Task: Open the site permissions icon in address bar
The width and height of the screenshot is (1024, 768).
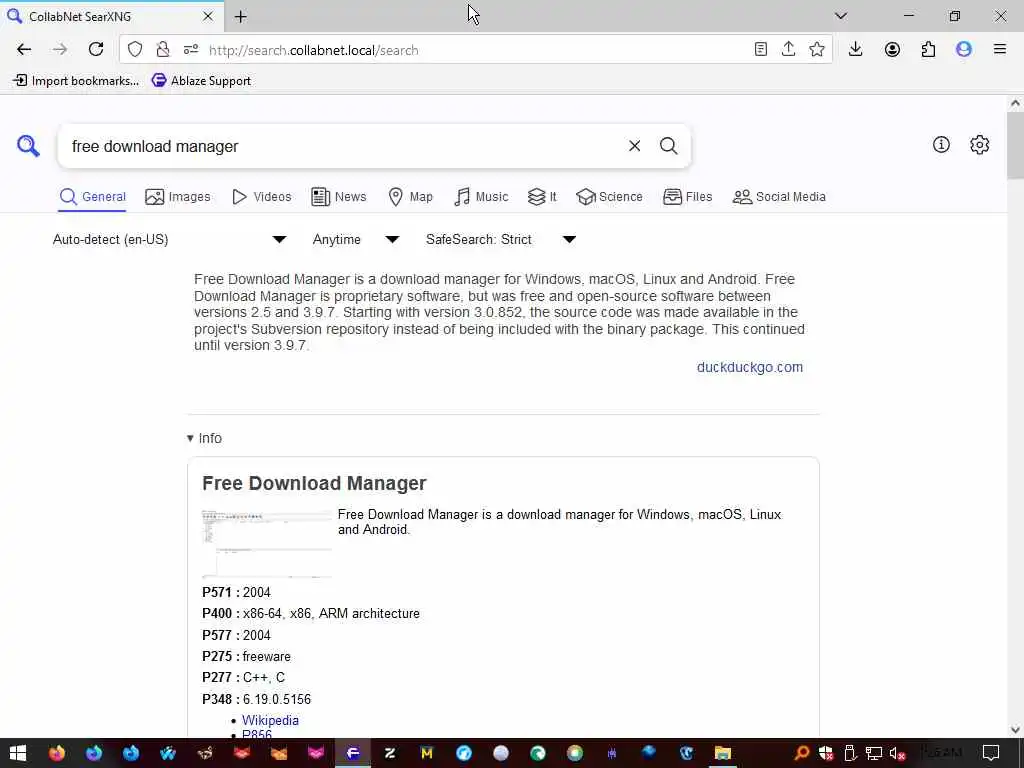Action: pyautogui.click(x=191, y=50)
